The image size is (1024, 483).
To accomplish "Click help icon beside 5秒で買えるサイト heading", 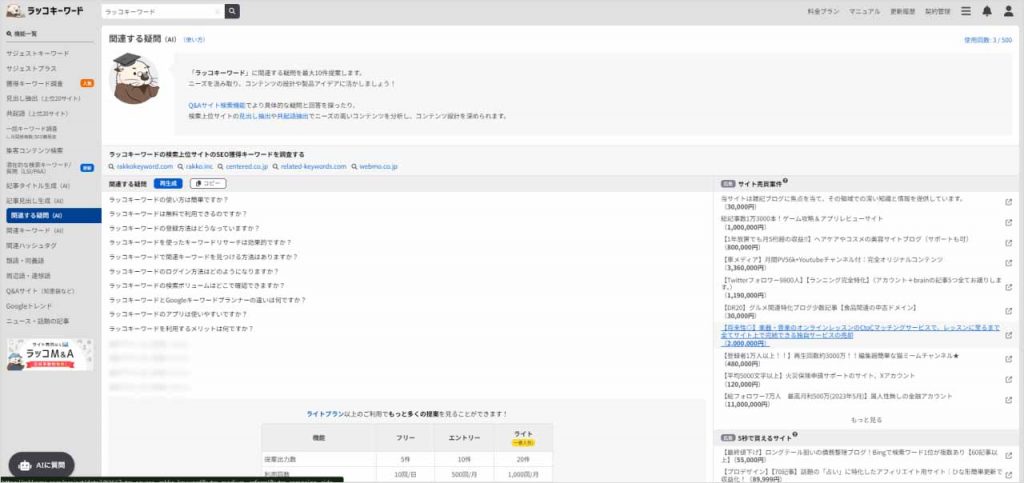I will [x=795, y=435].
